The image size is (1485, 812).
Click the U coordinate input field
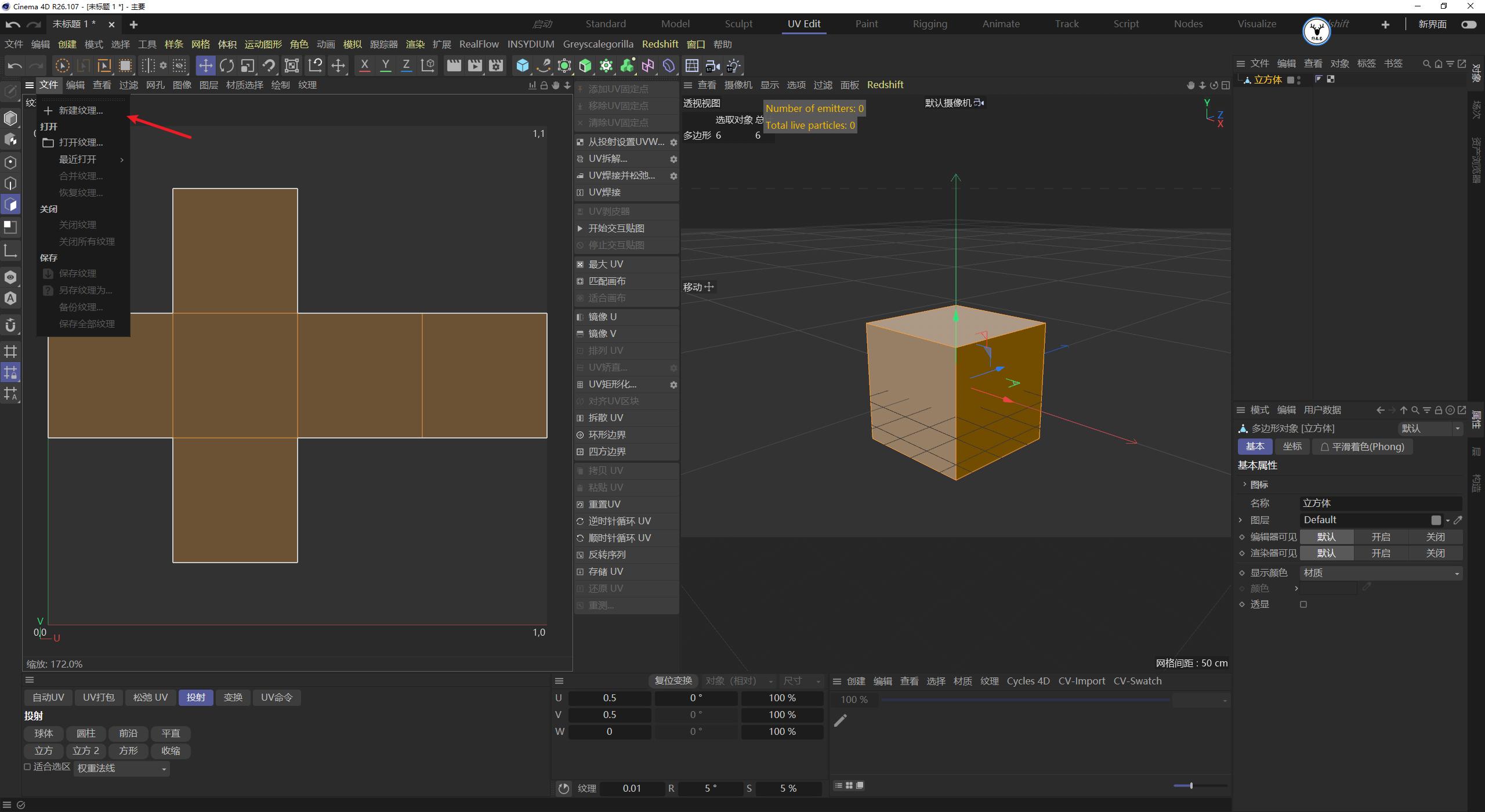(609, 698)
